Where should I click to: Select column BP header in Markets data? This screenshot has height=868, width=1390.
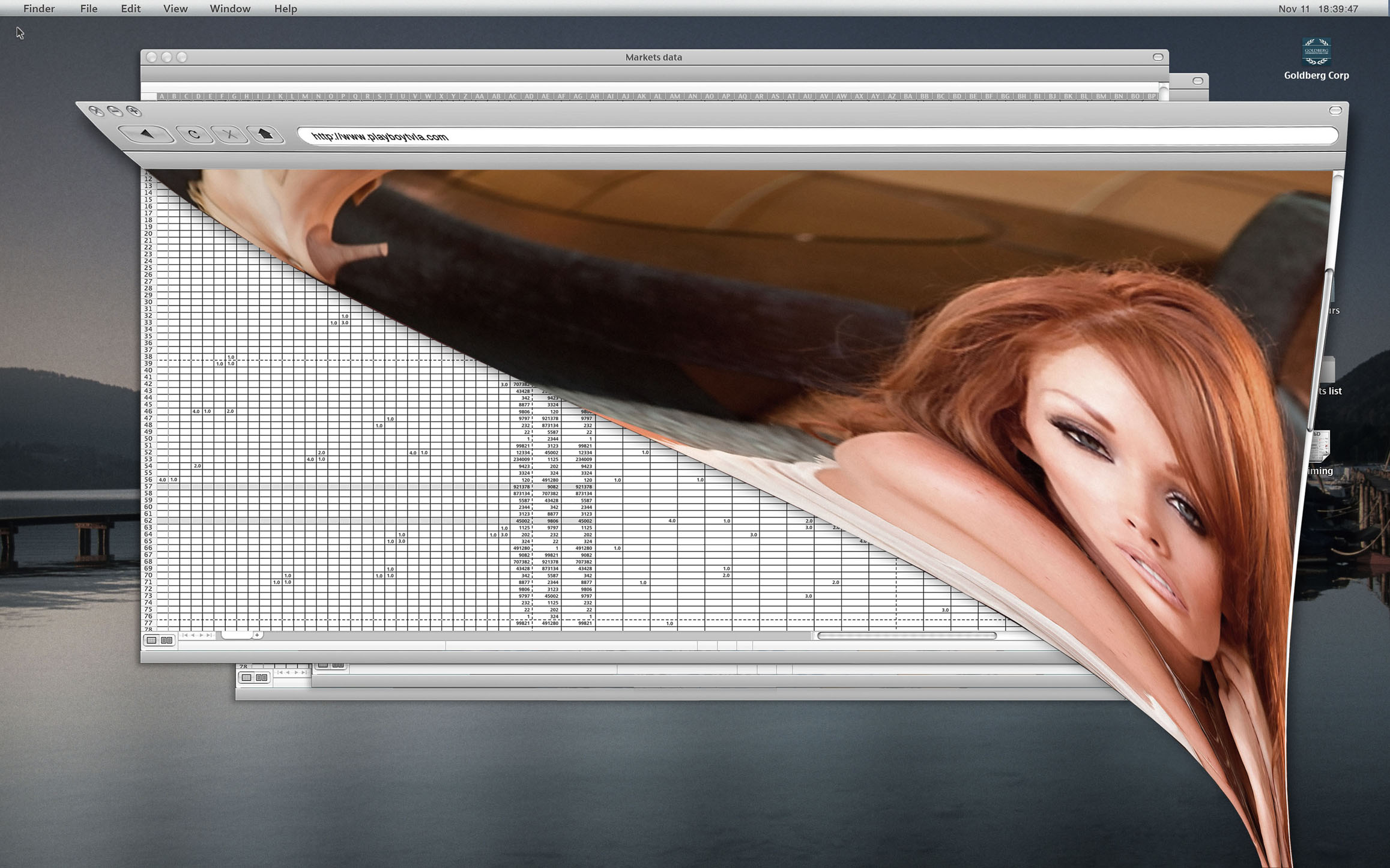pyautogui.click(x=1152, y=96)
